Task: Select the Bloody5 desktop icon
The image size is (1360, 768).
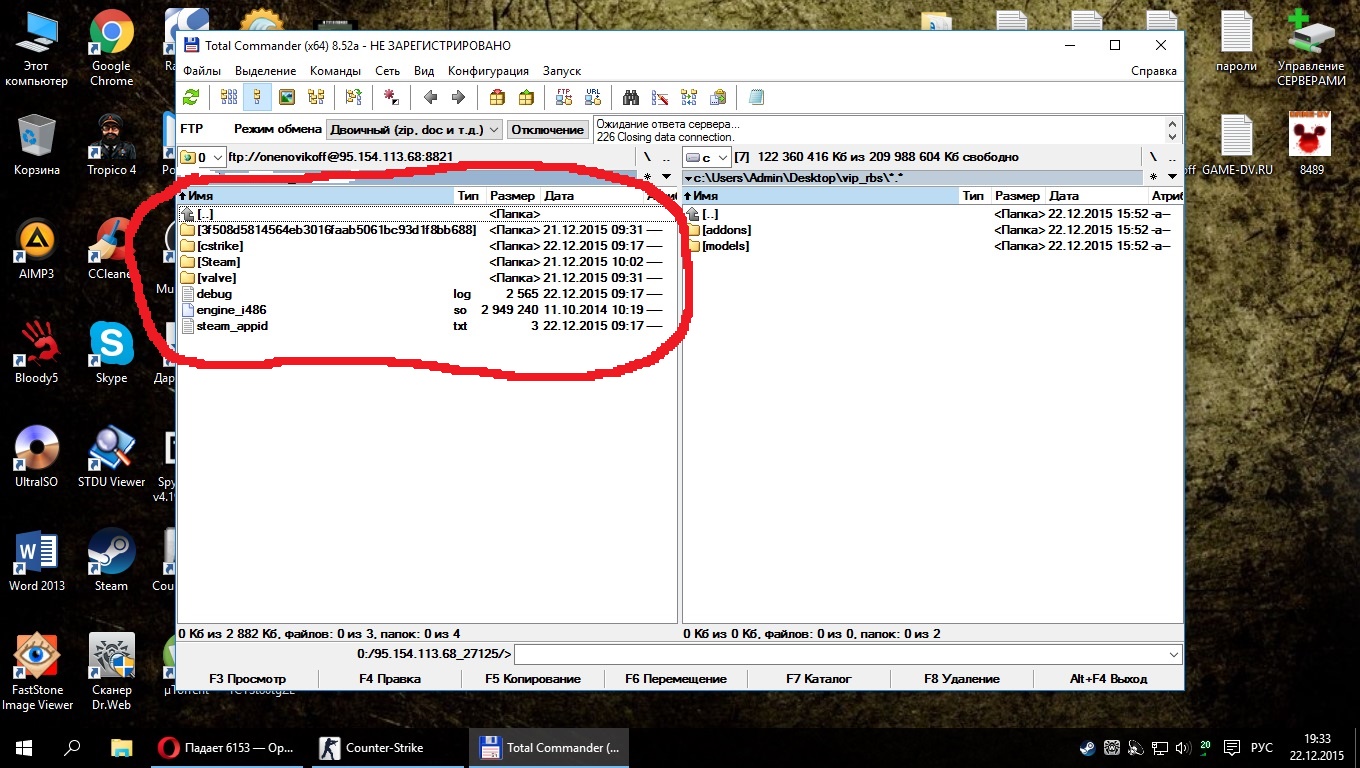Action: pos(36,353)
